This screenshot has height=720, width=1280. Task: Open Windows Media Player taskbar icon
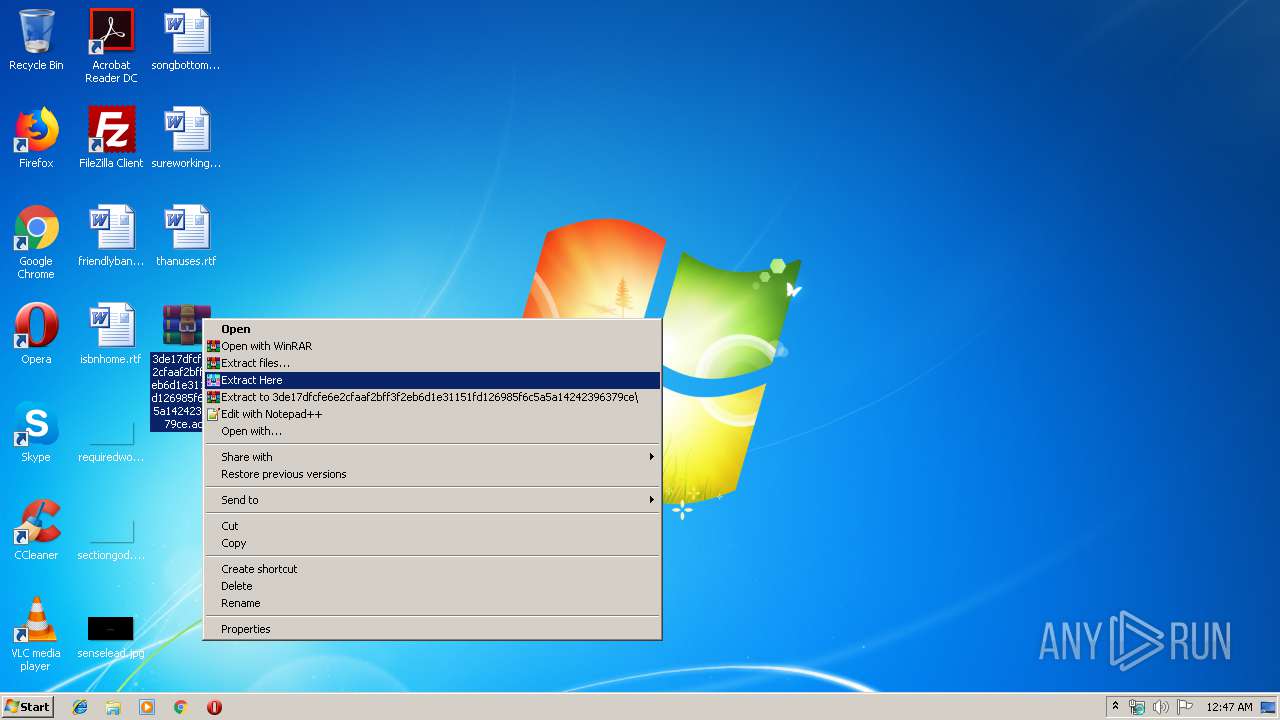[147, 707]
